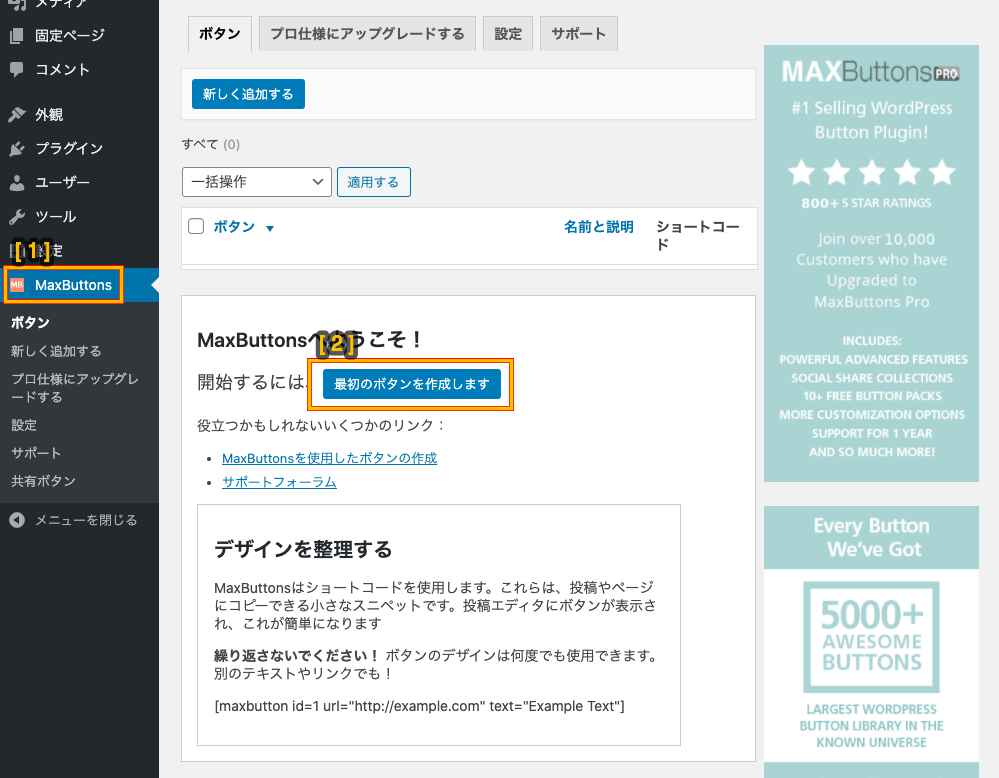The width and height of the screenshot is (999, 778).
Task: Open the 設定 tab at top
Action: pos(508,34)
